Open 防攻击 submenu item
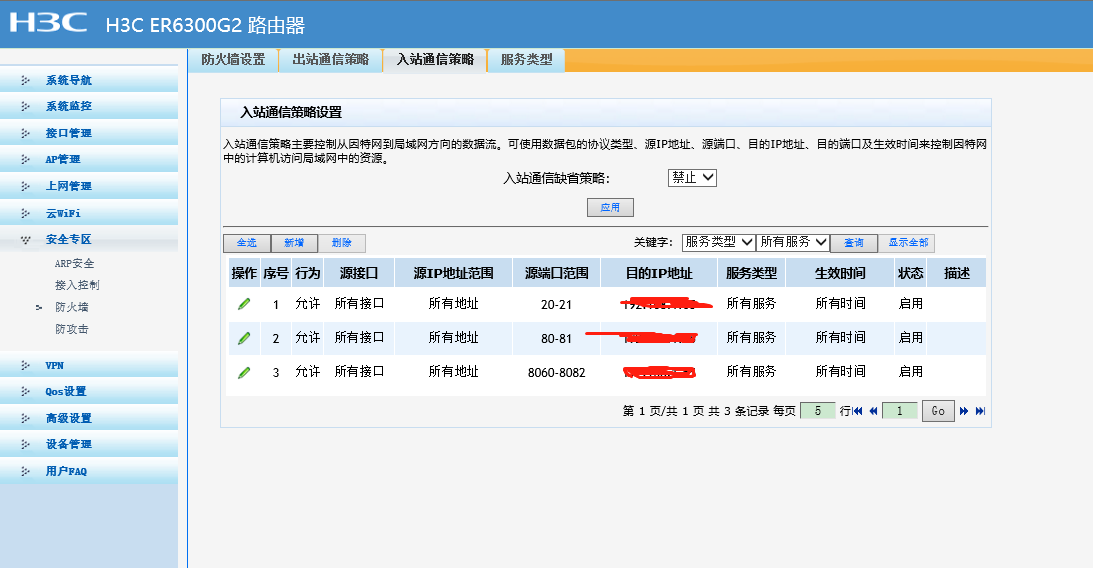 coord(72,329)
